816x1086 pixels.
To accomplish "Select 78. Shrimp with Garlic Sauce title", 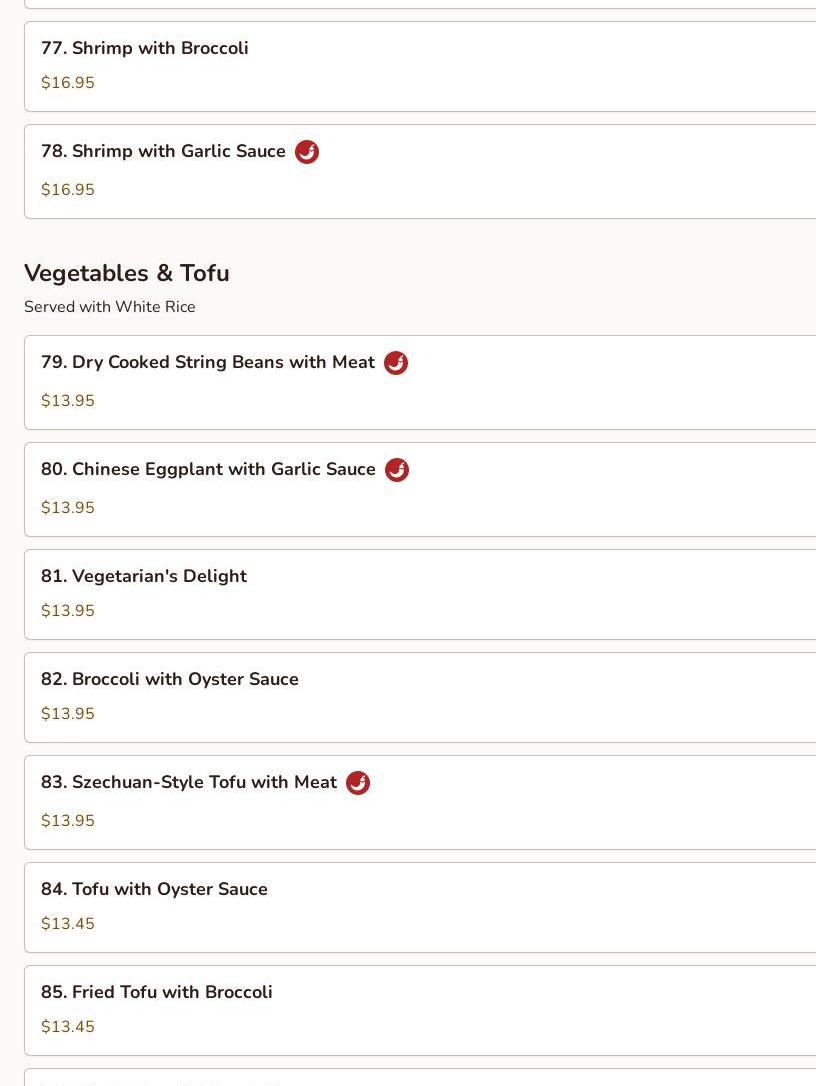I will 163,151.
